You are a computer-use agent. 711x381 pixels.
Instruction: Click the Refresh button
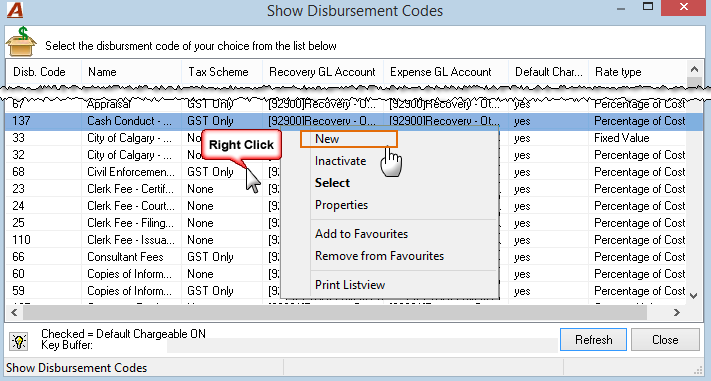[593, 340]
